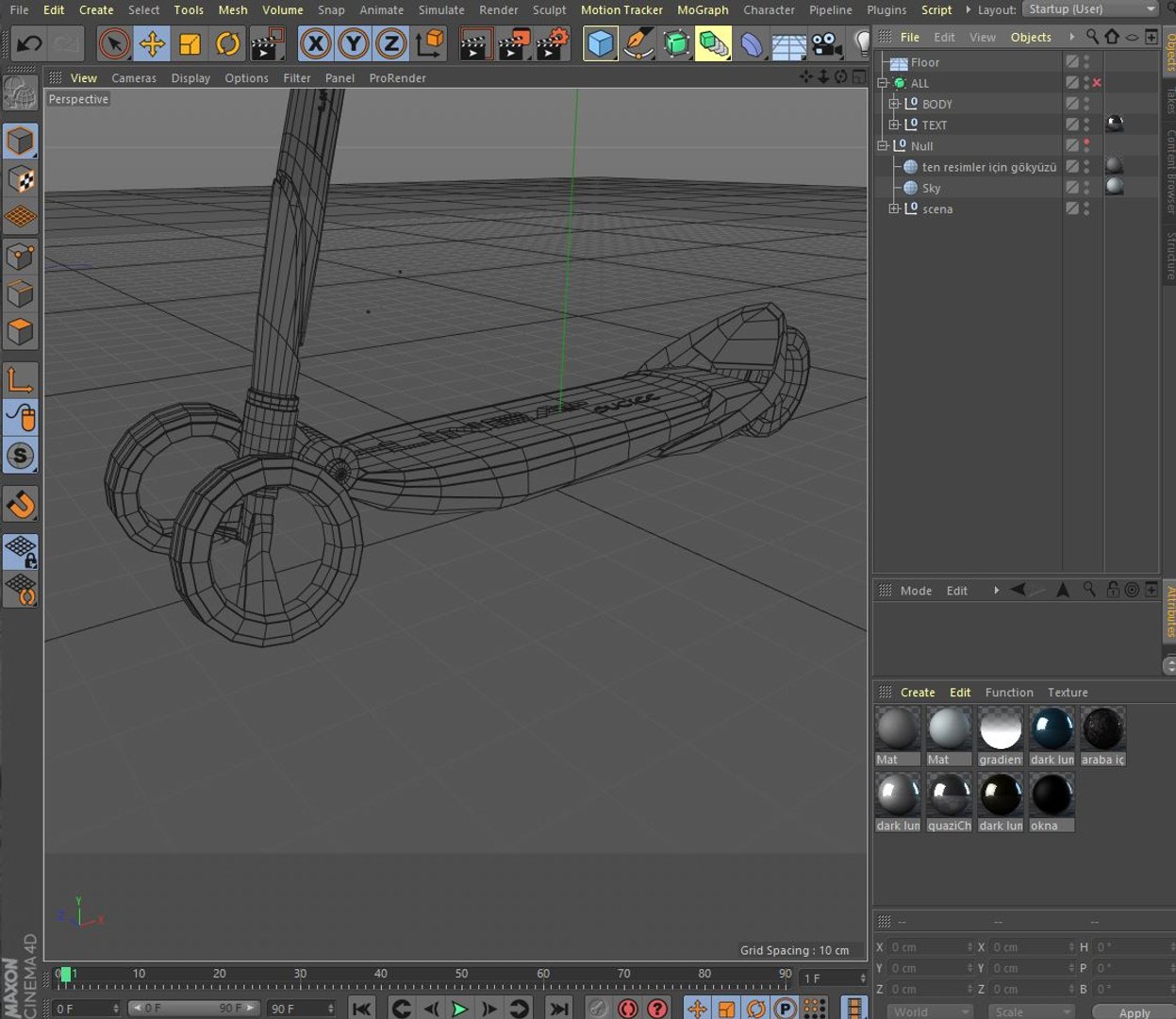This screenshot has width=1176, height=1019.
Task: Toggle Z axis lock
Action: pyautogui.click(x=390, y=43)
